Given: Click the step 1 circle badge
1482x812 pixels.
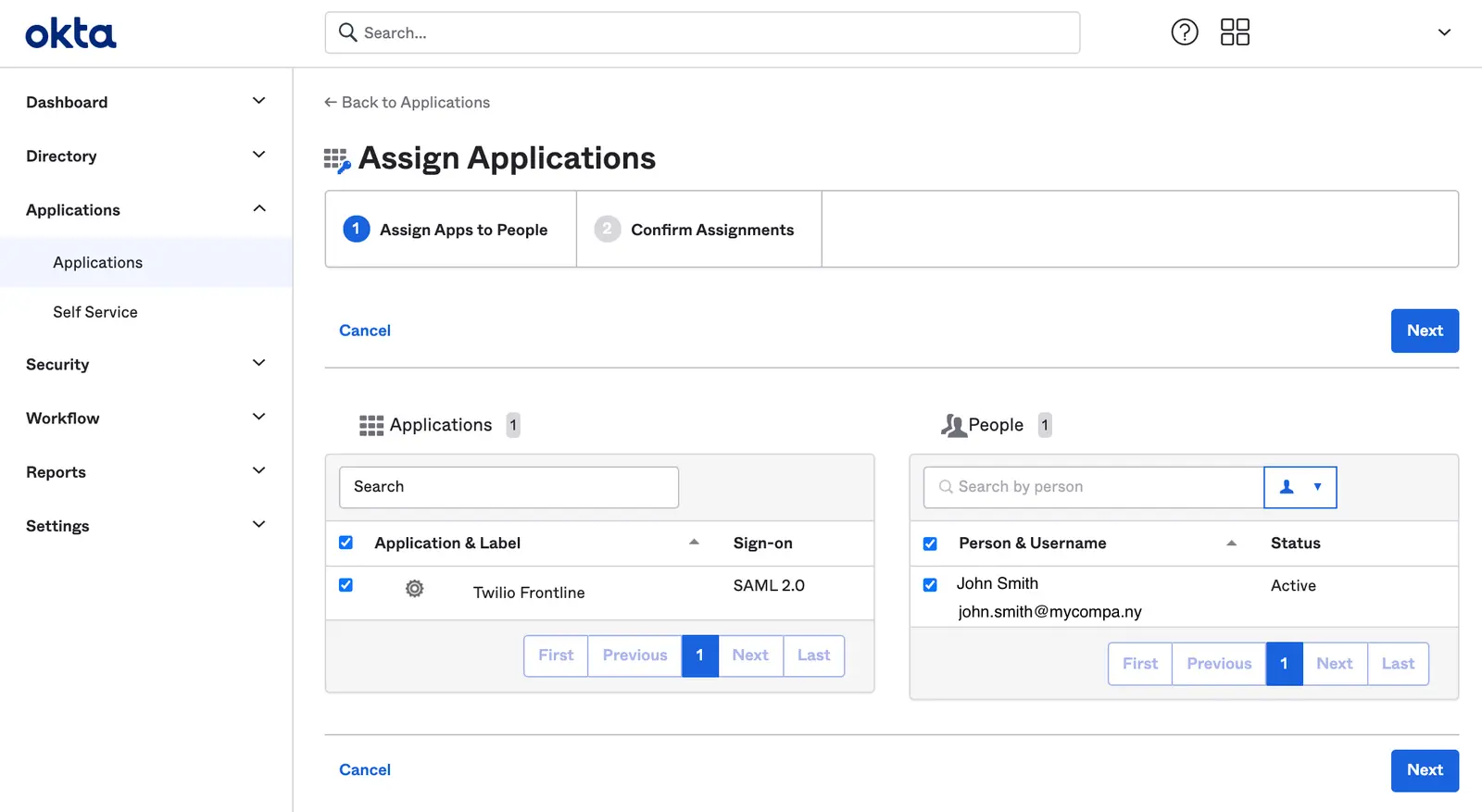Looking at the screenshot, I should pyautogui.click(x=357, y=229).
